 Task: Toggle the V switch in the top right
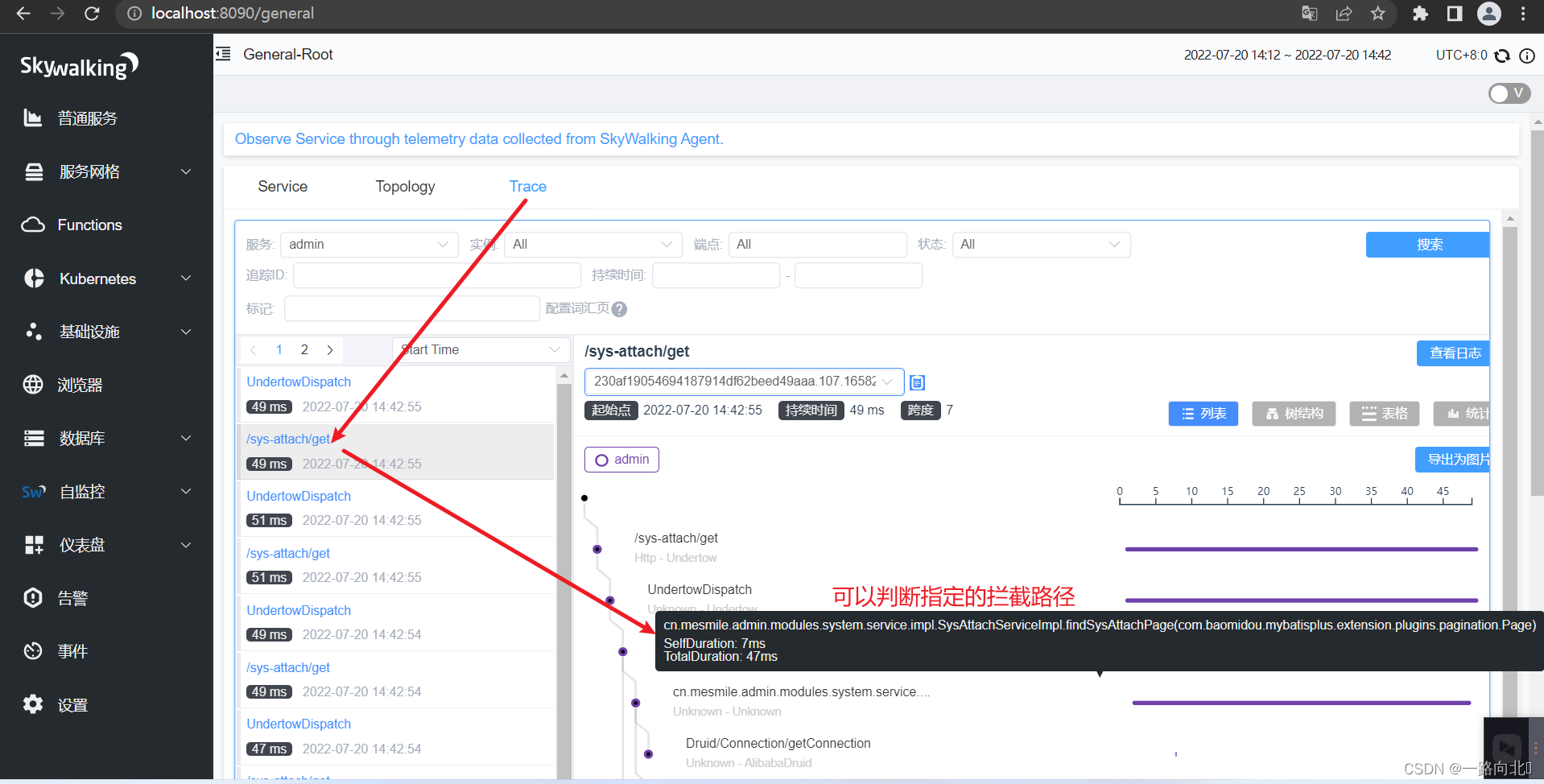tap(1509, 93)
